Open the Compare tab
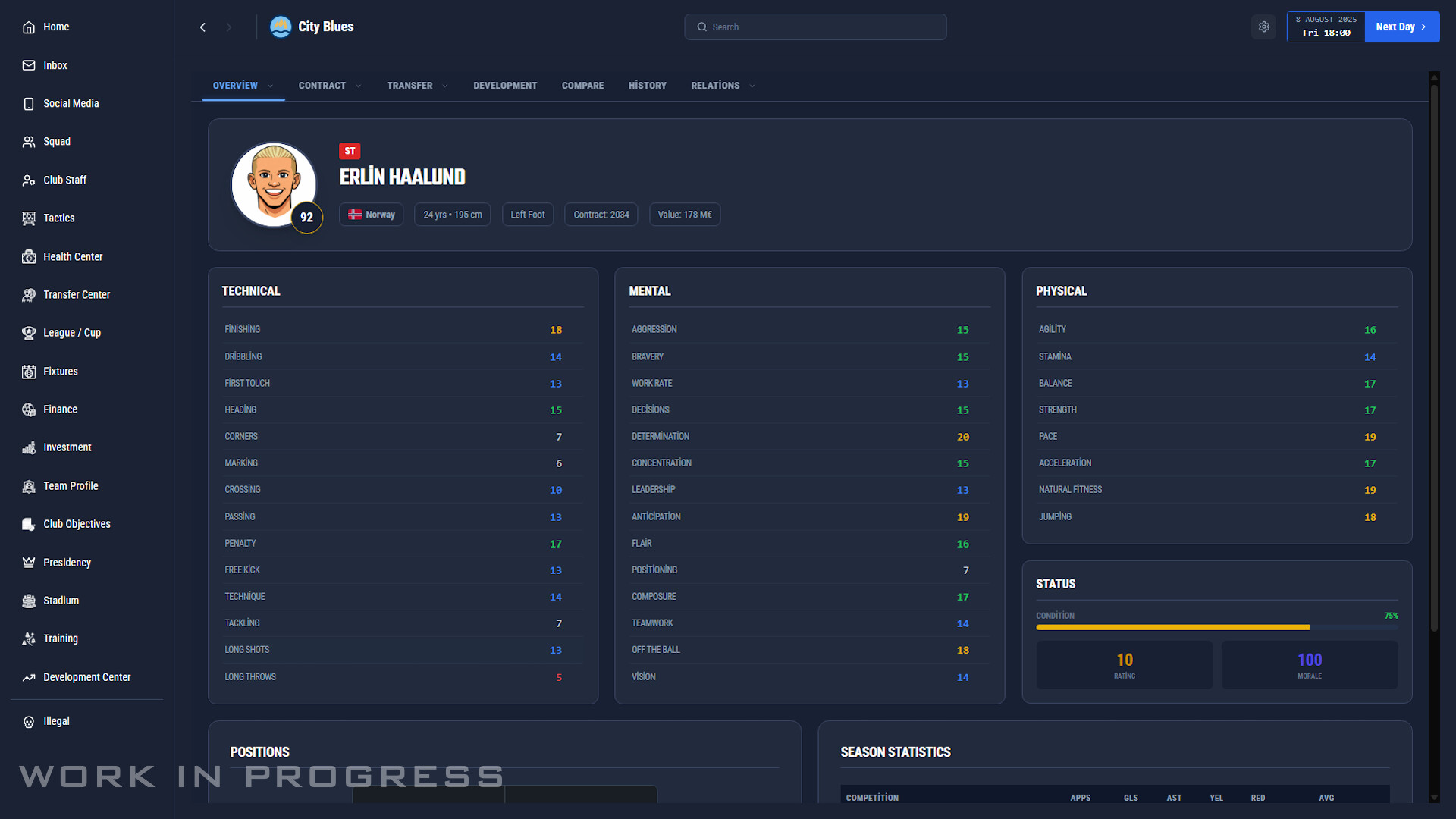 [582, 86]
